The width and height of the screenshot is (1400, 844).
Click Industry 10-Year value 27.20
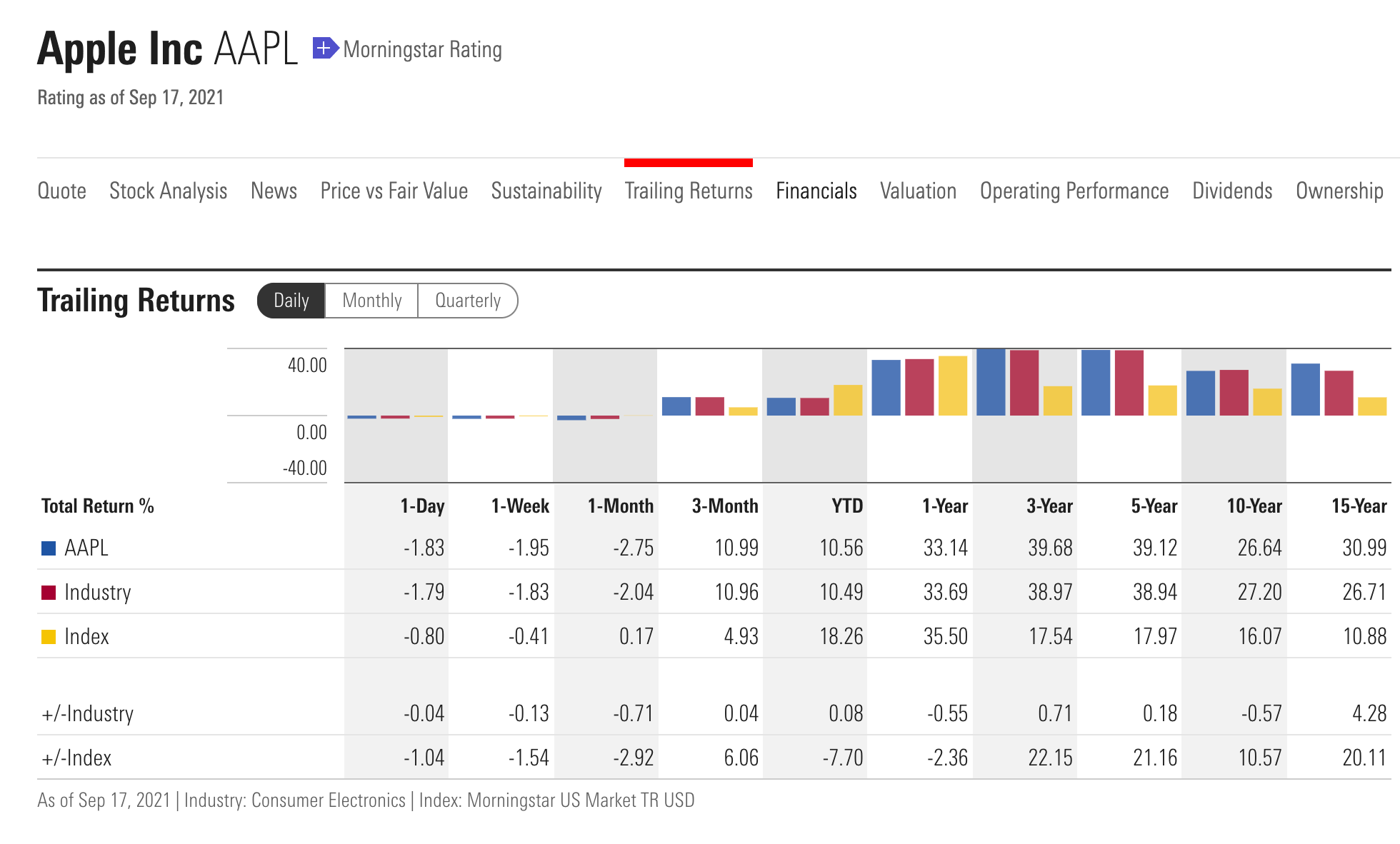[1259, 593]
